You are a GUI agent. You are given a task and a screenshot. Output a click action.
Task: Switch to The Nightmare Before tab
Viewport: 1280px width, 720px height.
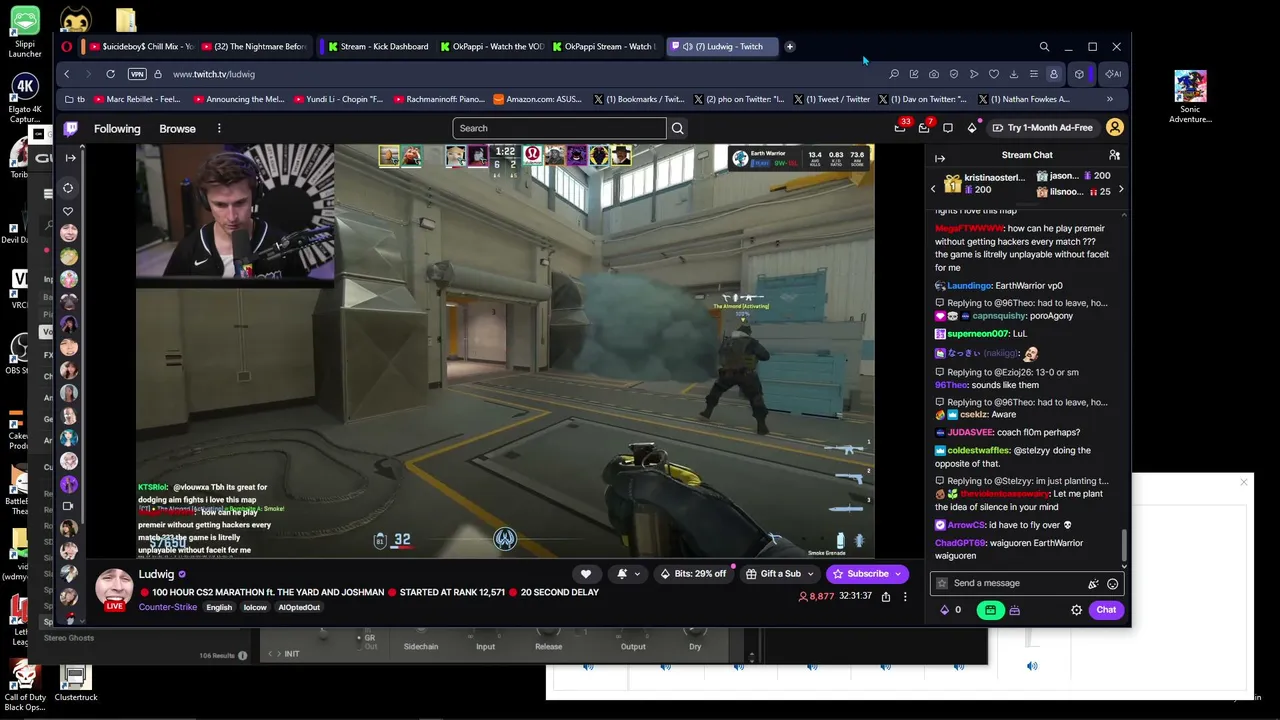click(254, 46)
